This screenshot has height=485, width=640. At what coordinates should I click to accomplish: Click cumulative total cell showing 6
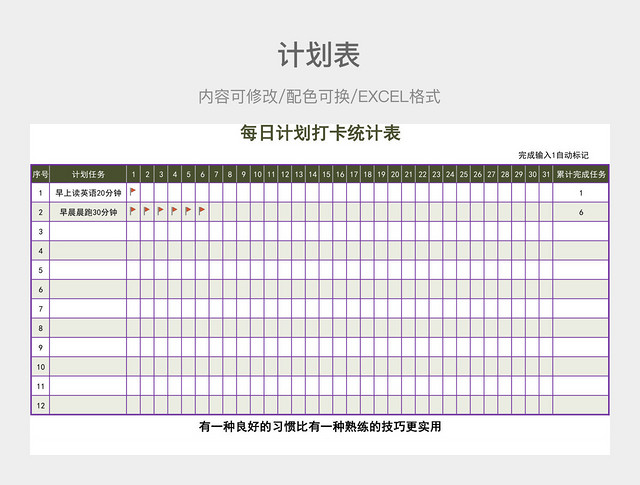click(581, 212)
